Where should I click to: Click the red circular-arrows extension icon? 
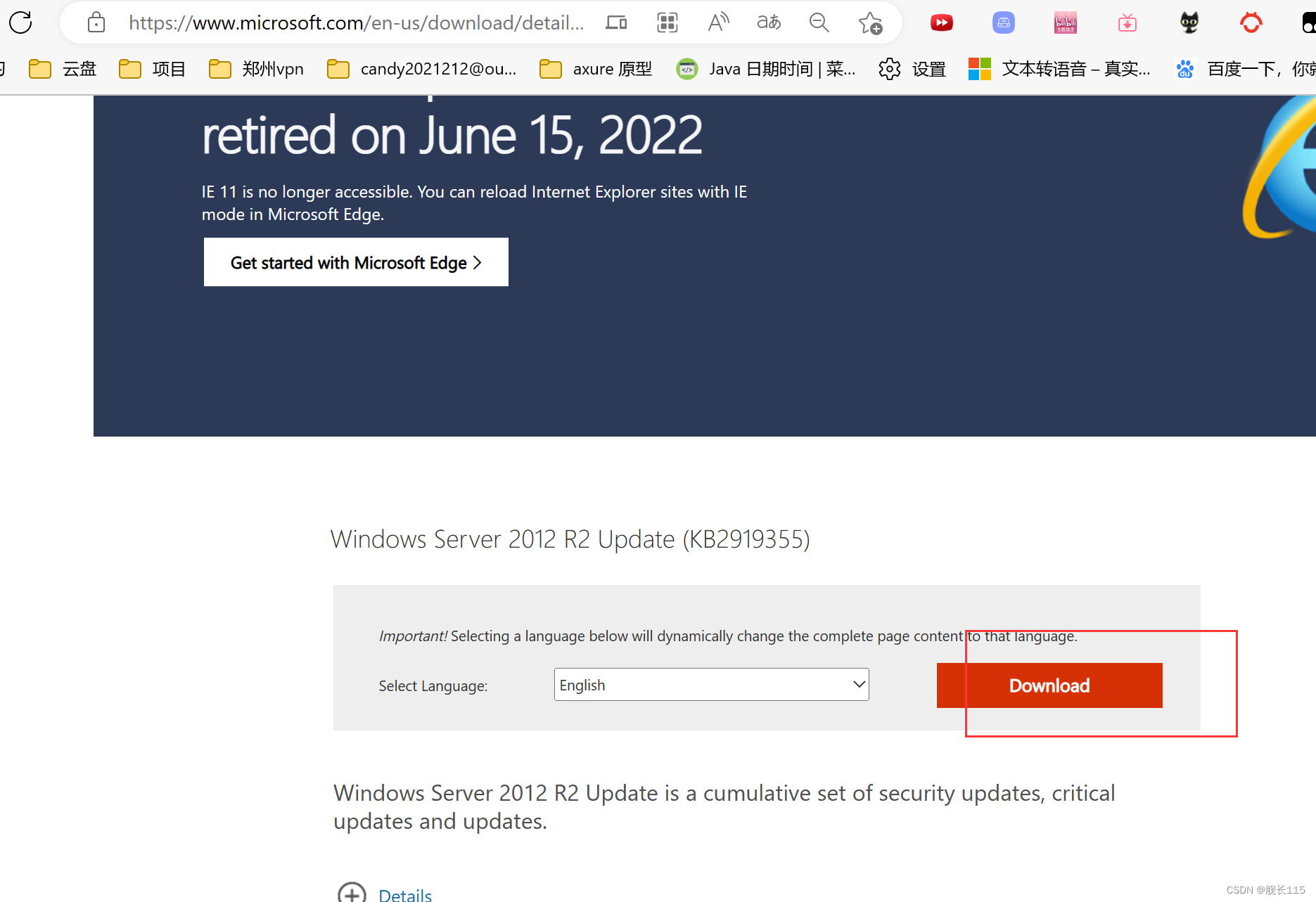[1251, 22]
